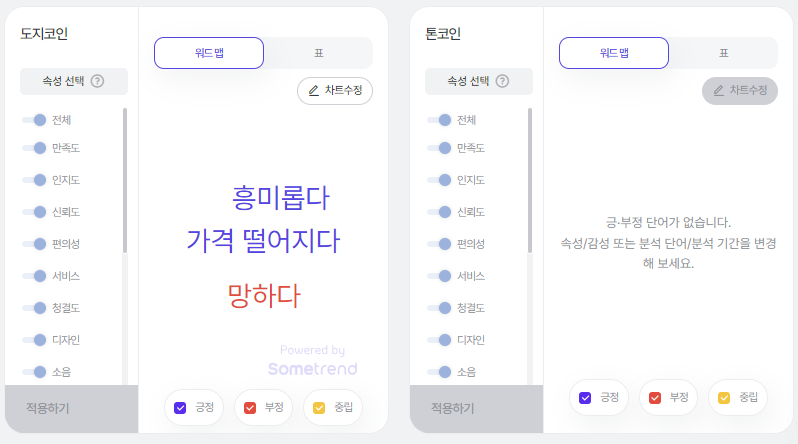Click help icon beside 도지코인 속성 선택
Image resolution: width=798 pixels, height=444 pixels.
coord(97,81)
